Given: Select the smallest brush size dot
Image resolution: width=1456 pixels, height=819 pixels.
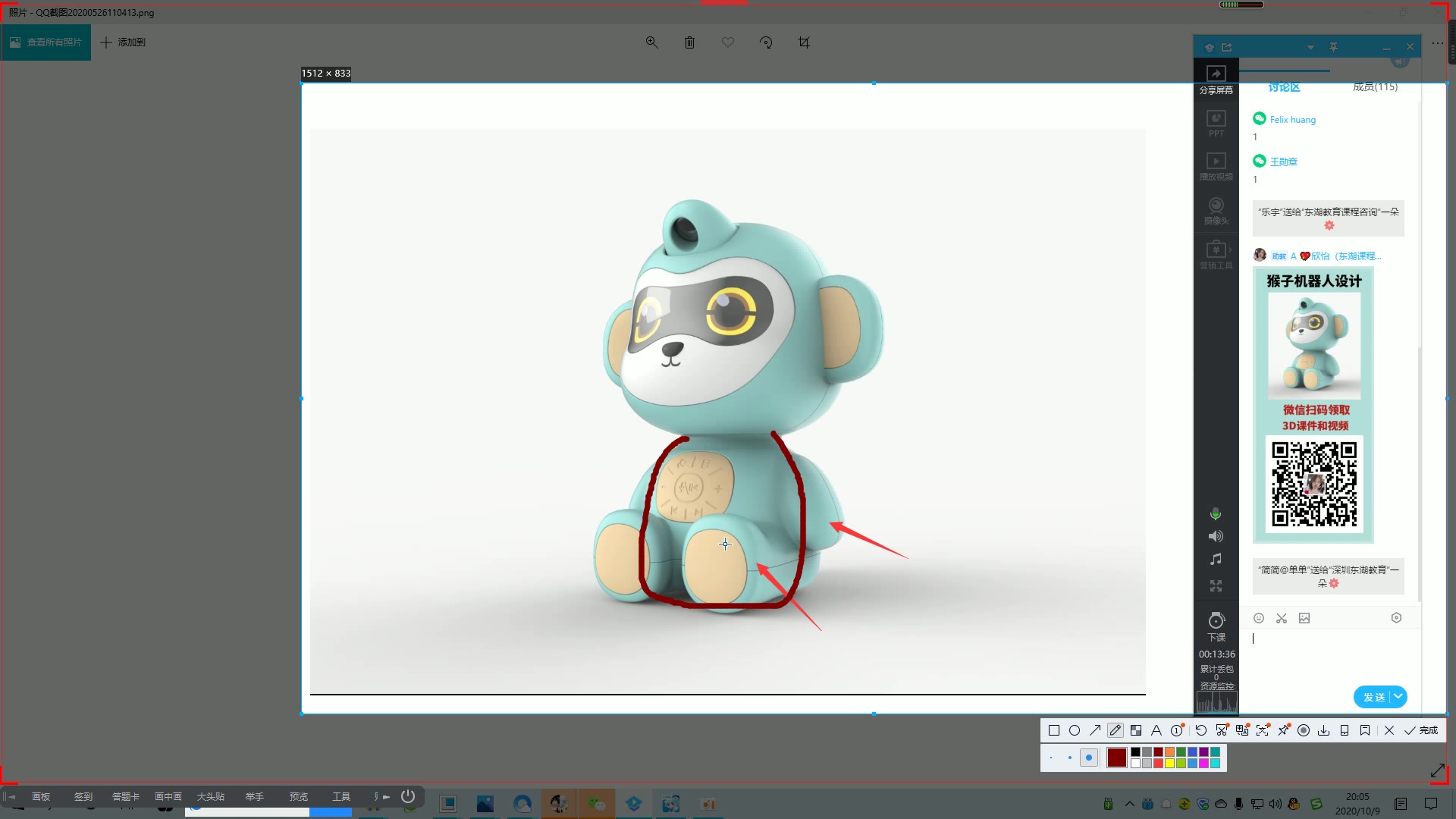Looking at the screenshot, I should coord(1051,758).
